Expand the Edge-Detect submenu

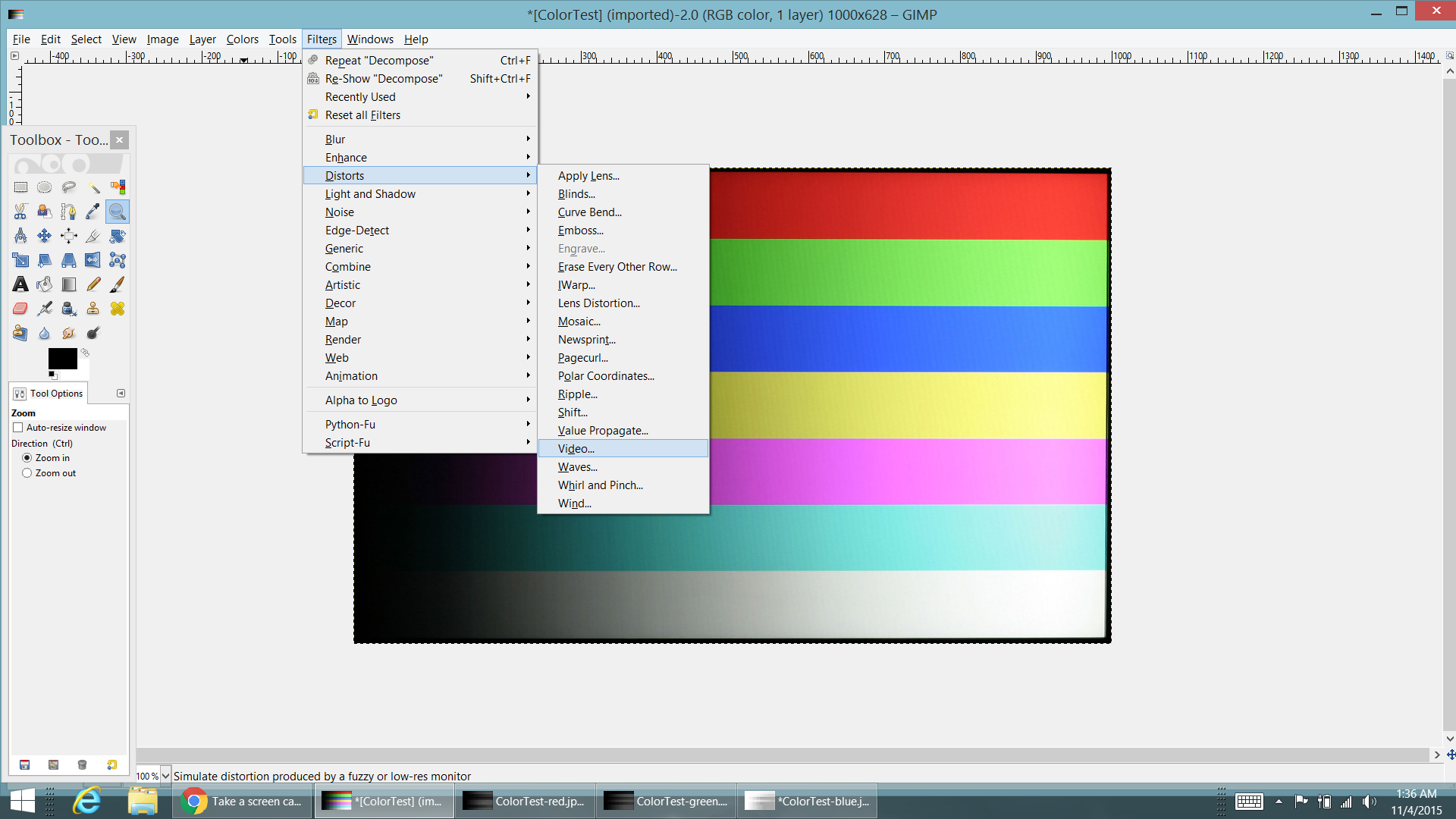(420, 230)
